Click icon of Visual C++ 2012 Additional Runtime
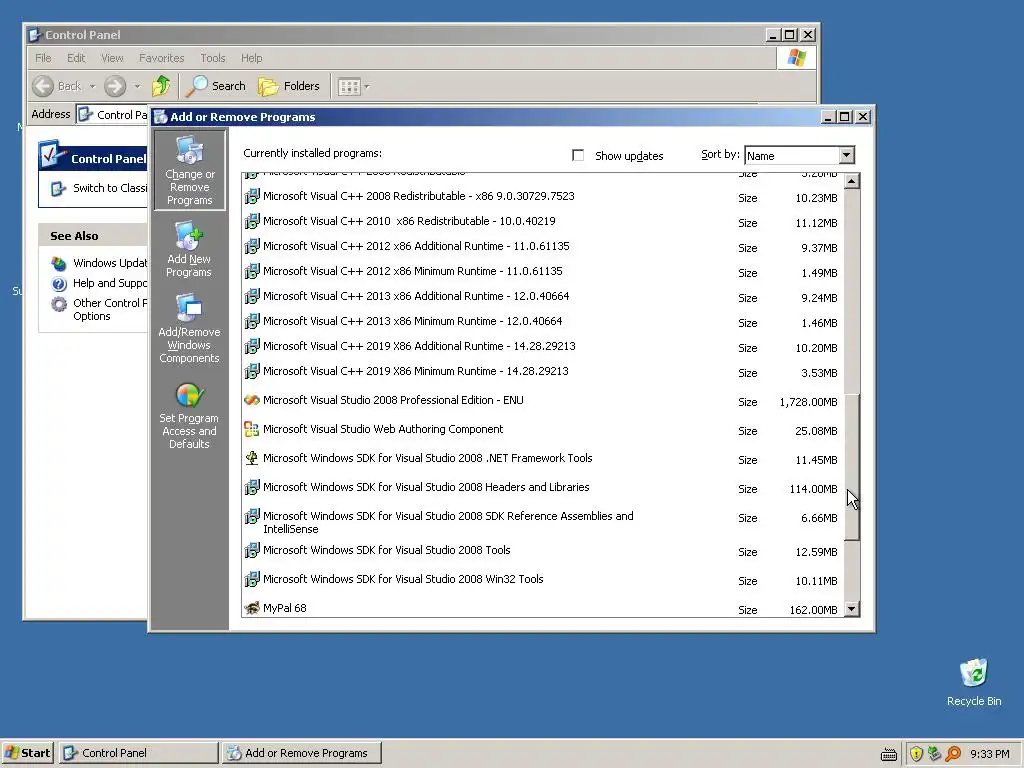1024x768 pixels. (251, 246)
